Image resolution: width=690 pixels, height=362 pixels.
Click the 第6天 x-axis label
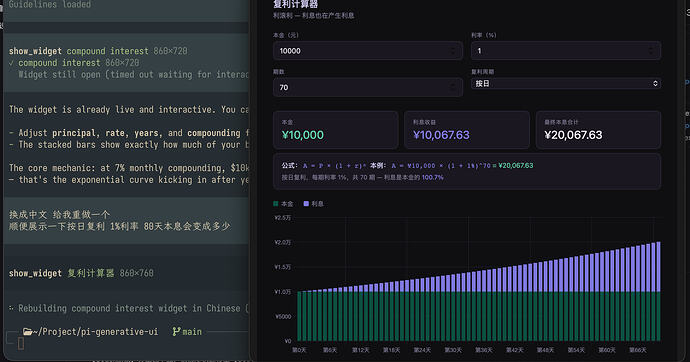click(x=330, y=350)
